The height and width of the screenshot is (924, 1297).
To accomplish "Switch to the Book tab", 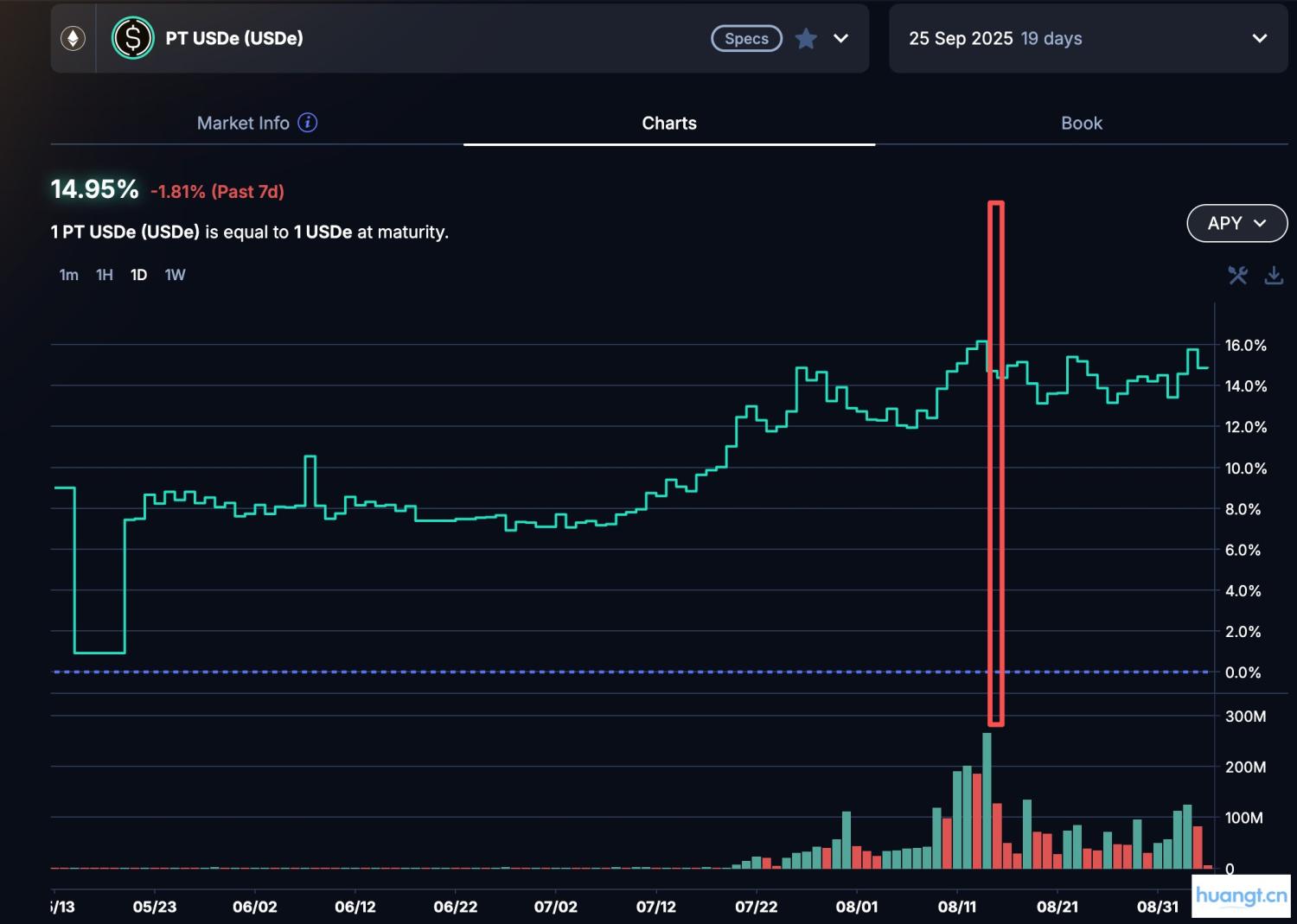I will pyautogui.click(x=1082, y=123).
